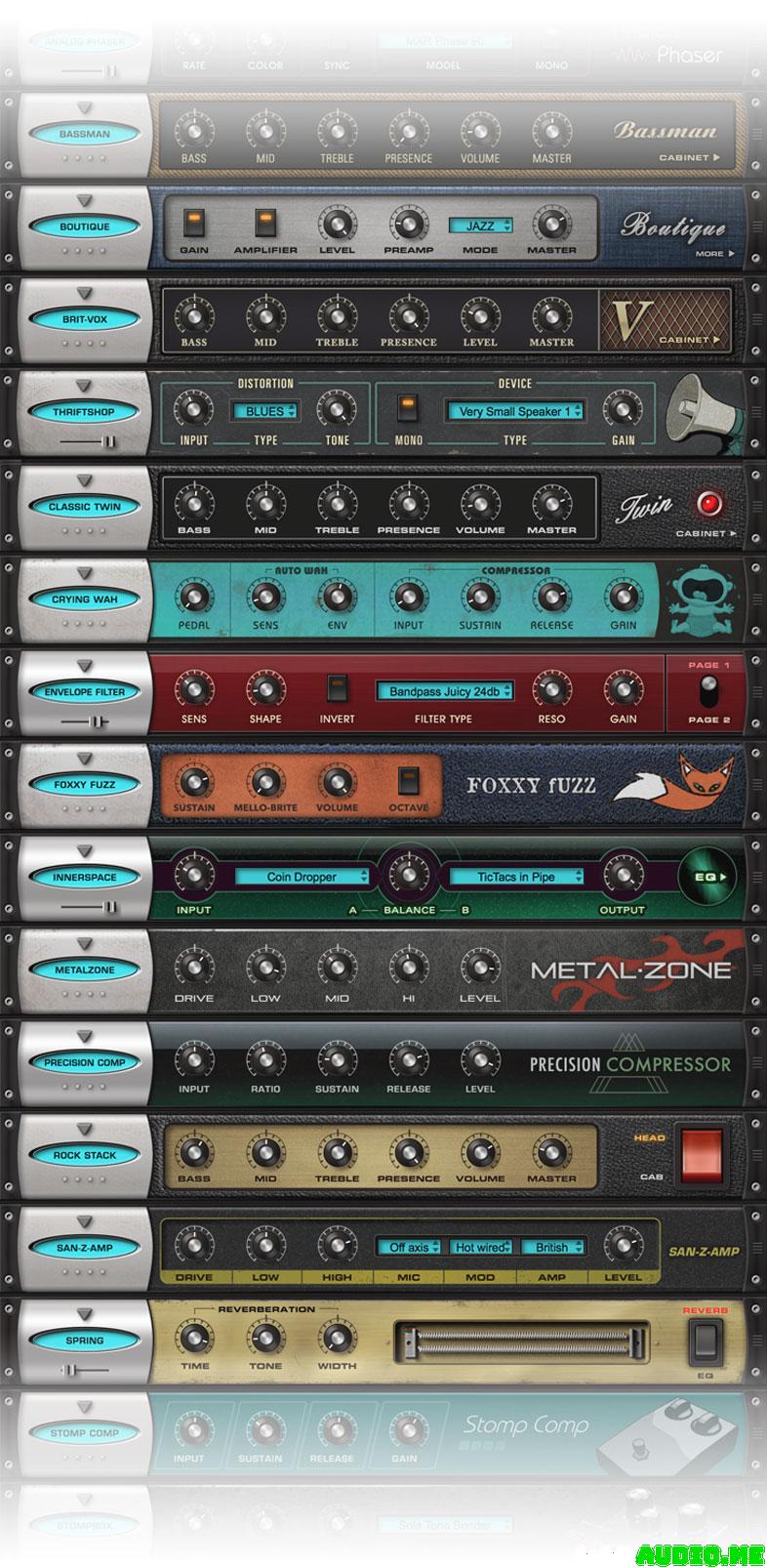Click the Crying Wah SUSTAIN knob
The width and height of the screenshot is (767, 1568).
click(480, 598)
